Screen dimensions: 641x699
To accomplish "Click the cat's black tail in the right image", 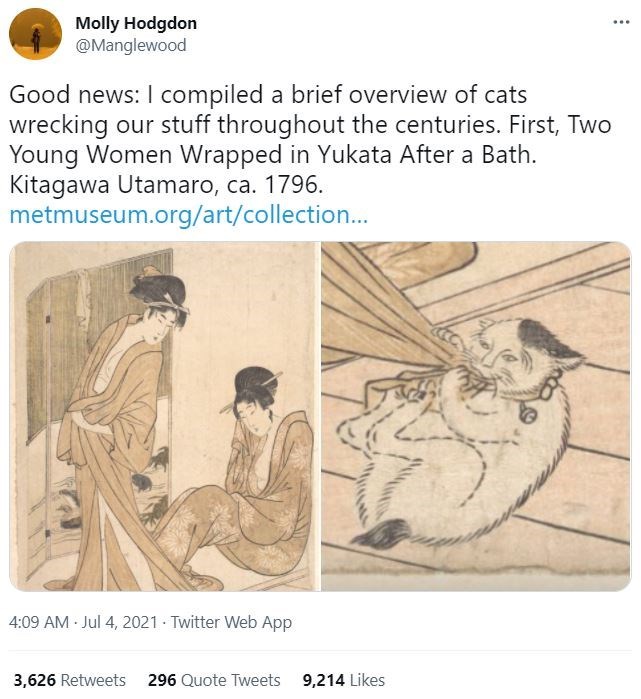I will point(382,537).
